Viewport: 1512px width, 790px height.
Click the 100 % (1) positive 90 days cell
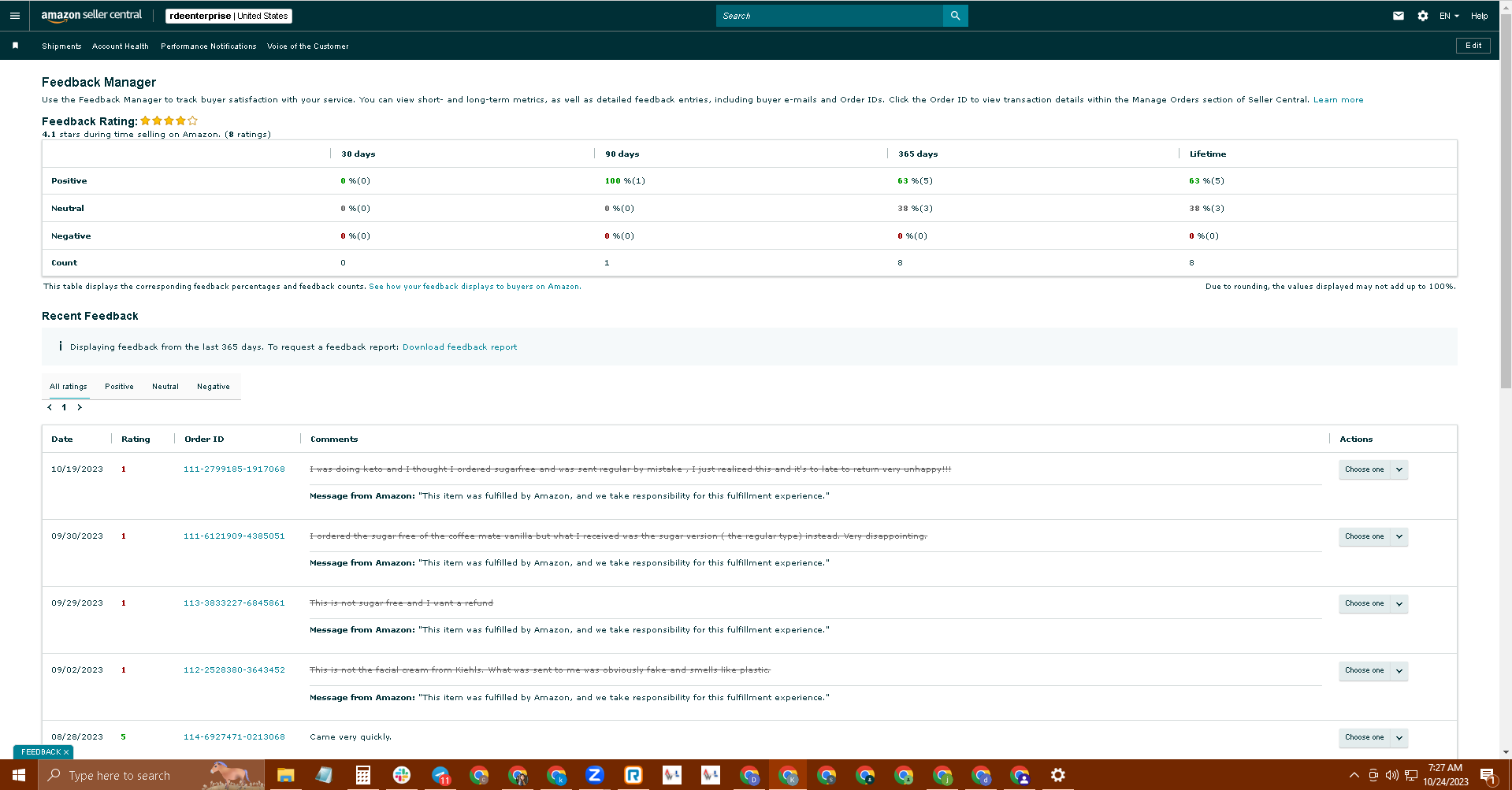point(625,181)
